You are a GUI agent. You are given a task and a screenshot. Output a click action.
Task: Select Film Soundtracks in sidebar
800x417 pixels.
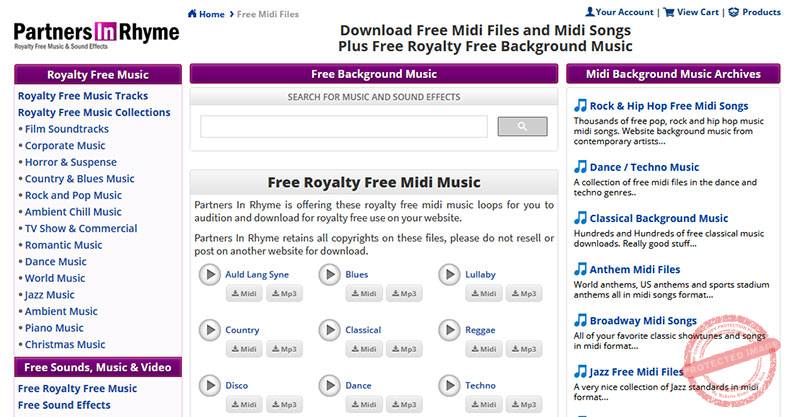coord(66,129)
